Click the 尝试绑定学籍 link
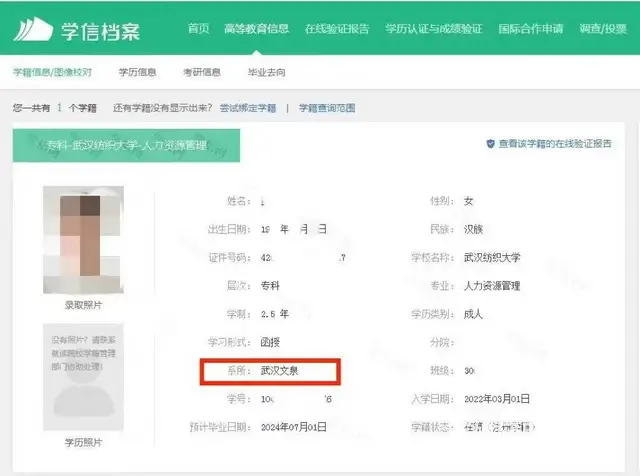 [248, 108]
